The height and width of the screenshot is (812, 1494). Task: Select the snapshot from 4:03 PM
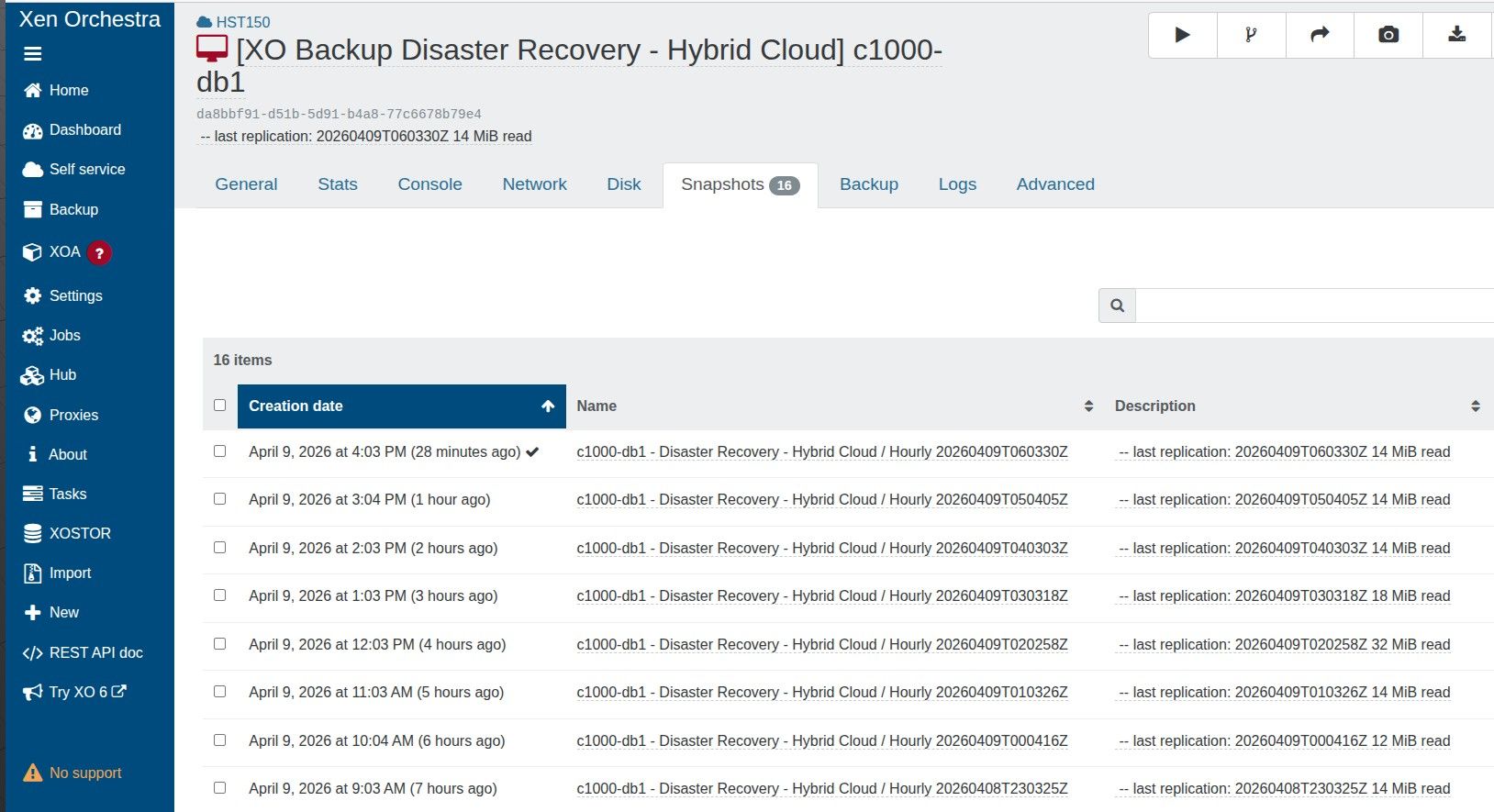click(219, 451)
